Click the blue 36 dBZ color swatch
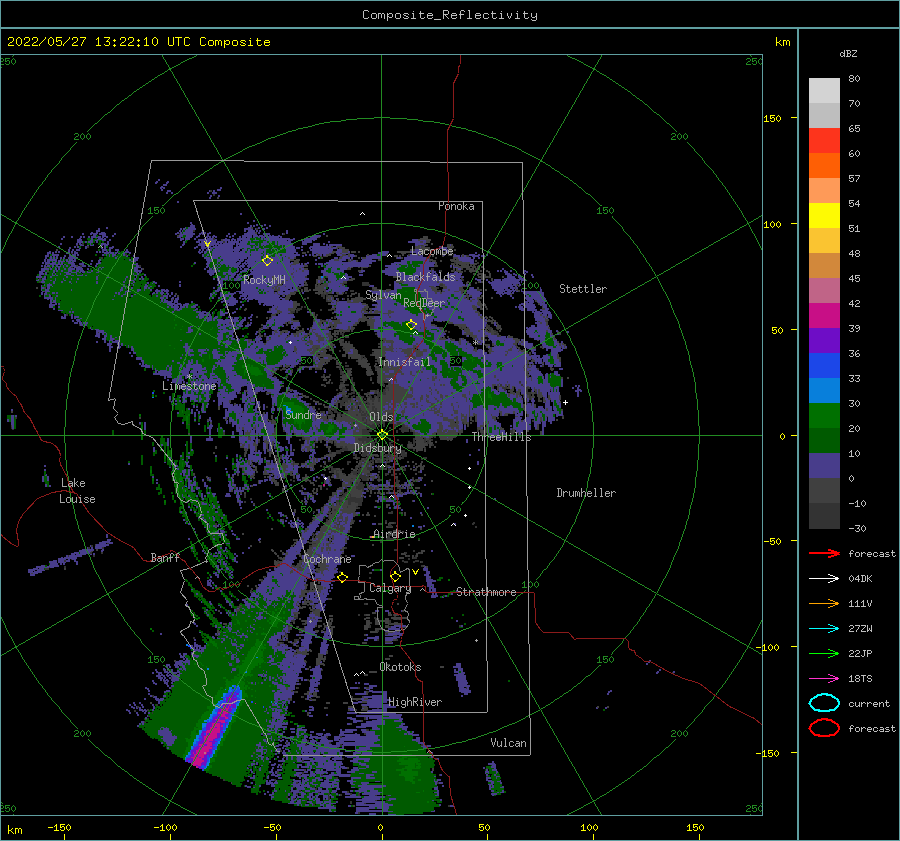 pyautogui.click(x=824, y=365)
